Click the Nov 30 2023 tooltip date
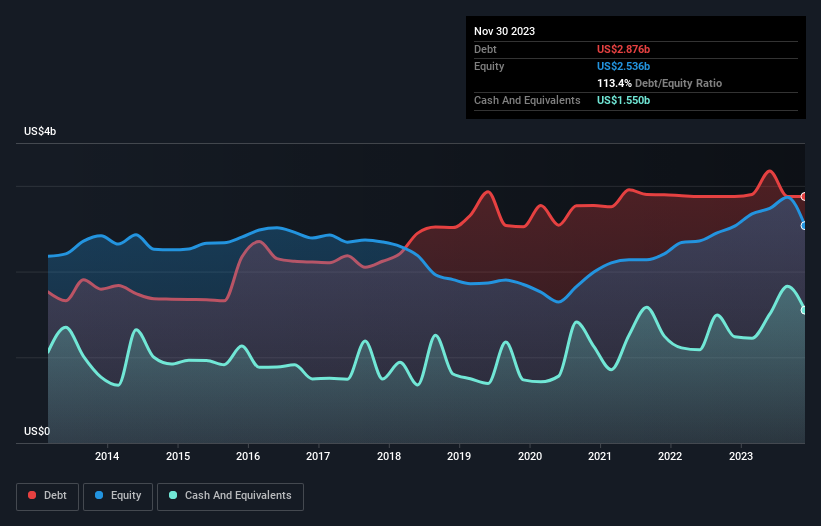Viewport: 821px width, 526px height. click(x=504, y=31)
